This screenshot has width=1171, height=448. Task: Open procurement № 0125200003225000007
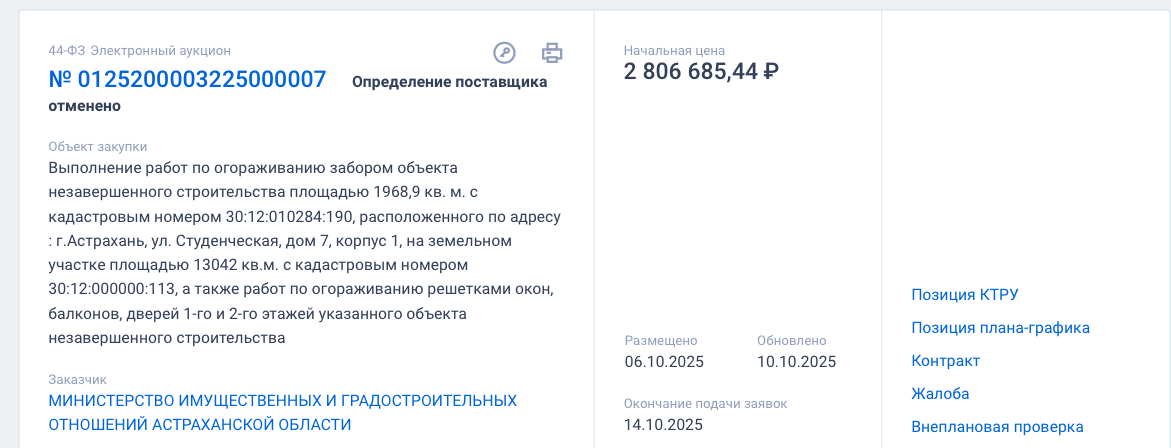pos(187,80)
